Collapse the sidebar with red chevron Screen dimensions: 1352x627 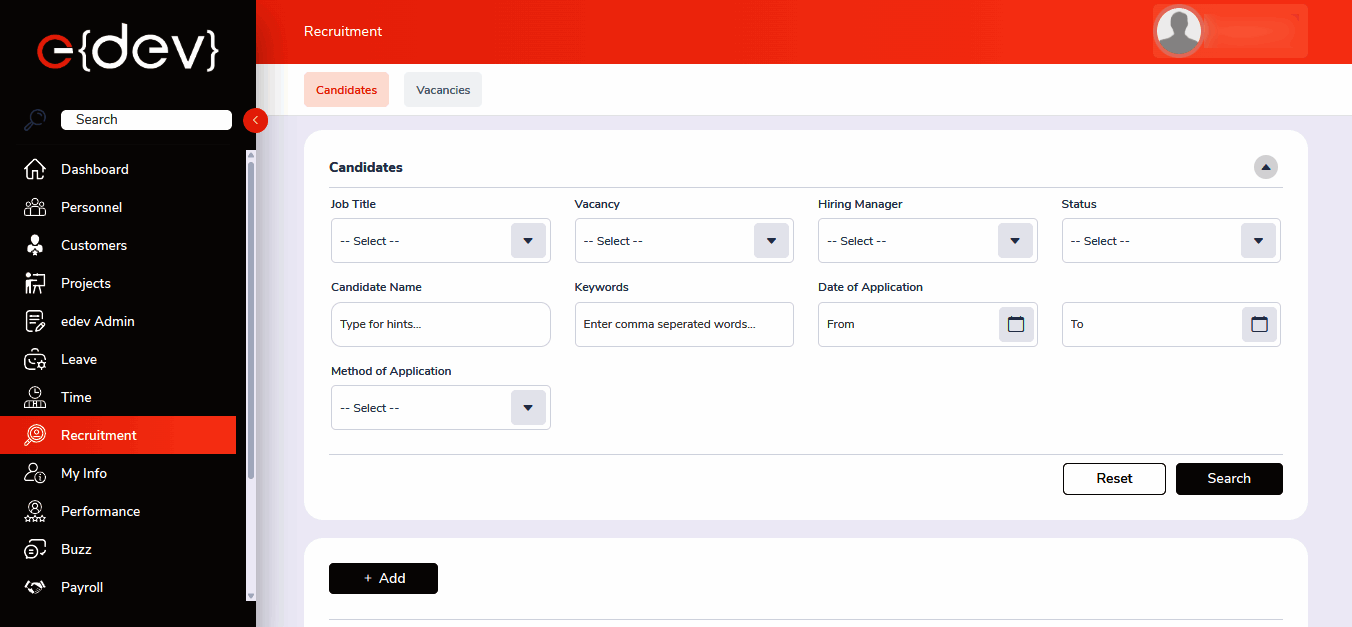[x=255, y=120]
